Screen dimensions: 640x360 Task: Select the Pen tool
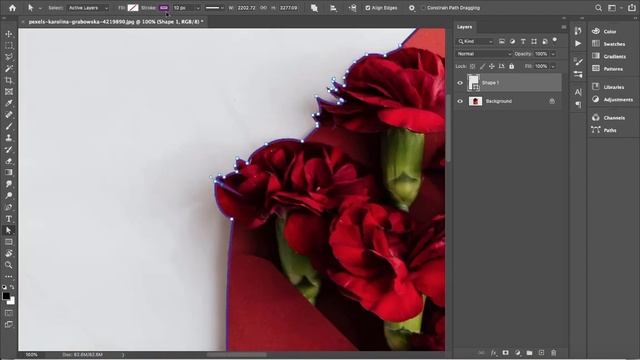click(x=9, y=207)
